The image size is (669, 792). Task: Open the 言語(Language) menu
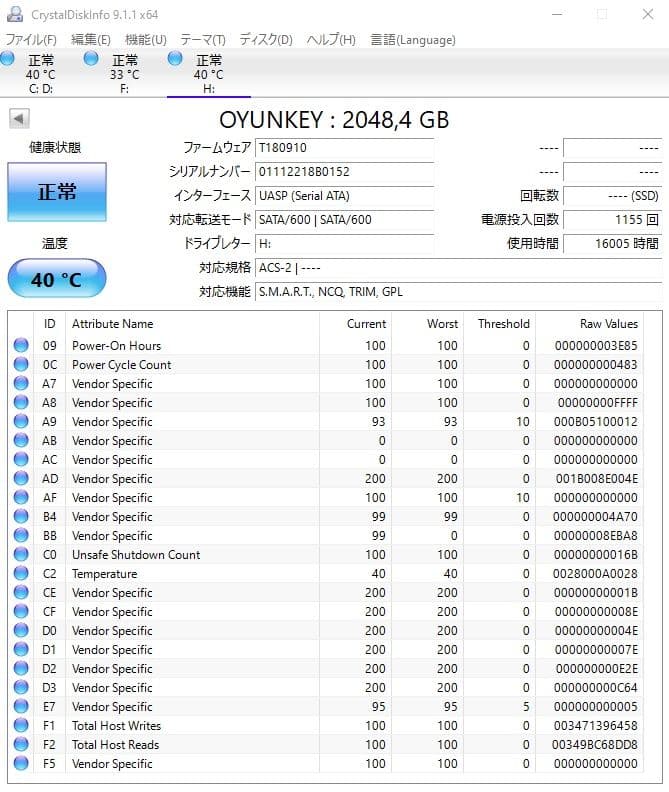click(413, 39)
